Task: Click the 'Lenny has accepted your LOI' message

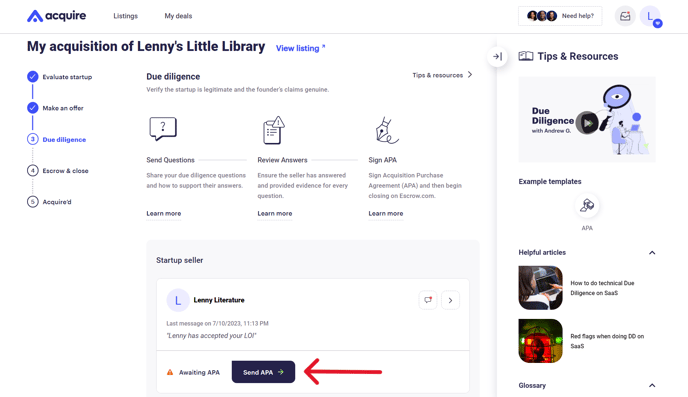Action: [x=211, y=336]
